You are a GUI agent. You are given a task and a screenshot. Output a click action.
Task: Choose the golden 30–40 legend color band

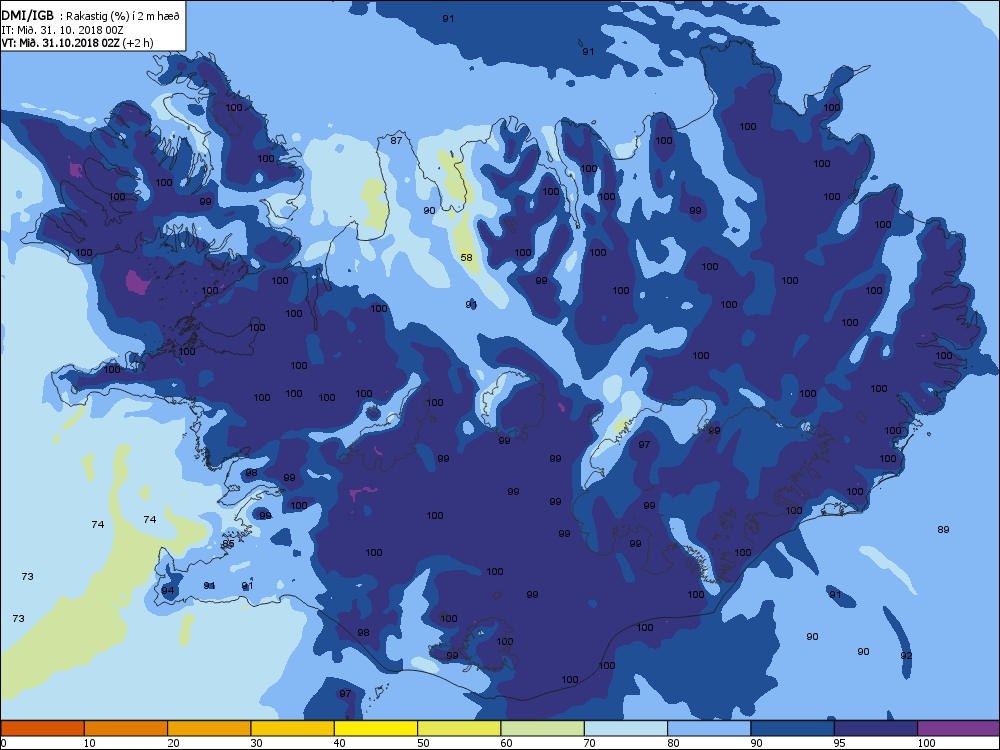(293, 728)
